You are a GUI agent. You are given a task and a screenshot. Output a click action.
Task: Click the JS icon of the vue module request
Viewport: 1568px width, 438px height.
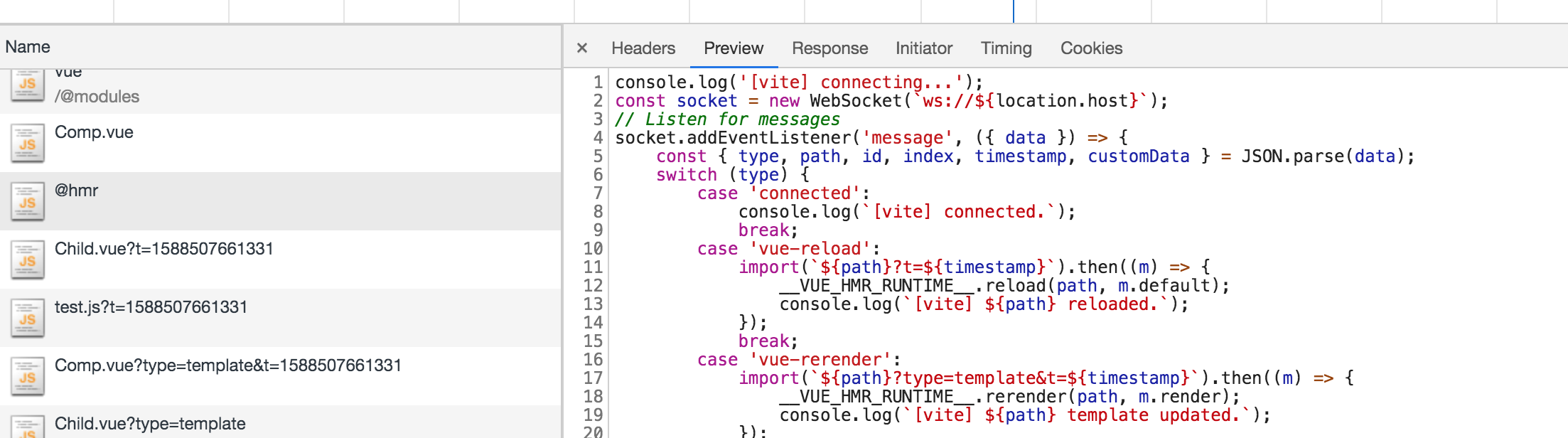coord(28,85)
